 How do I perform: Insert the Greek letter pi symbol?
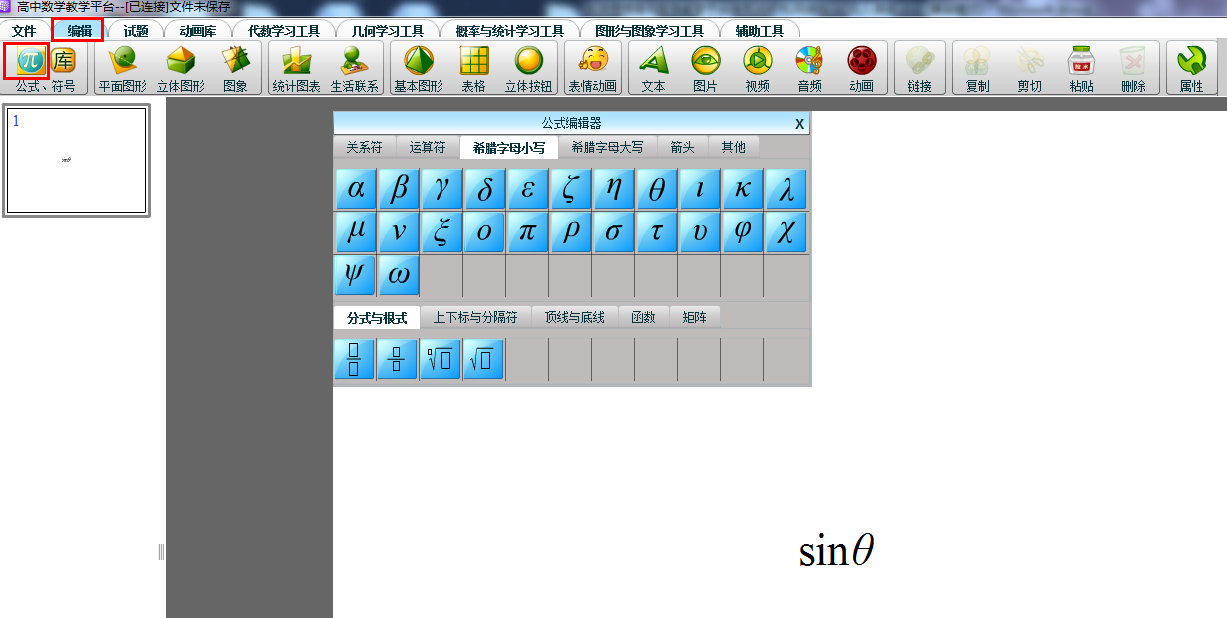coord(527,233)
